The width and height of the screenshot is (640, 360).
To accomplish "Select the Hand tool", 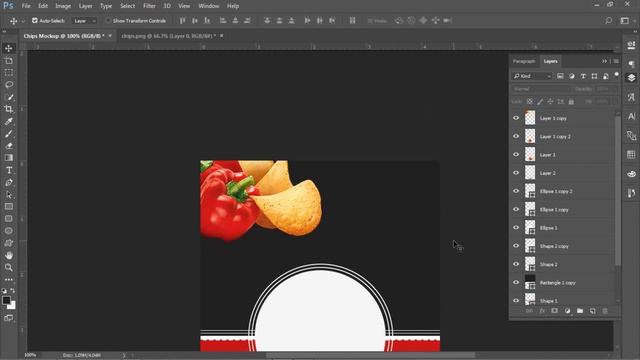I will coord(9,256).
